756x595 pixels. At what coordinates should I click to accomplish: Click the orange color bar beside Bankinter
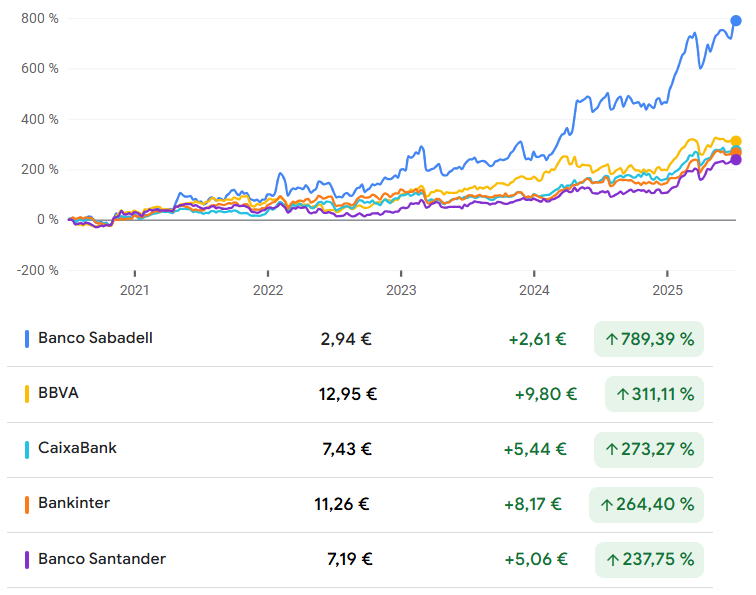27,504
